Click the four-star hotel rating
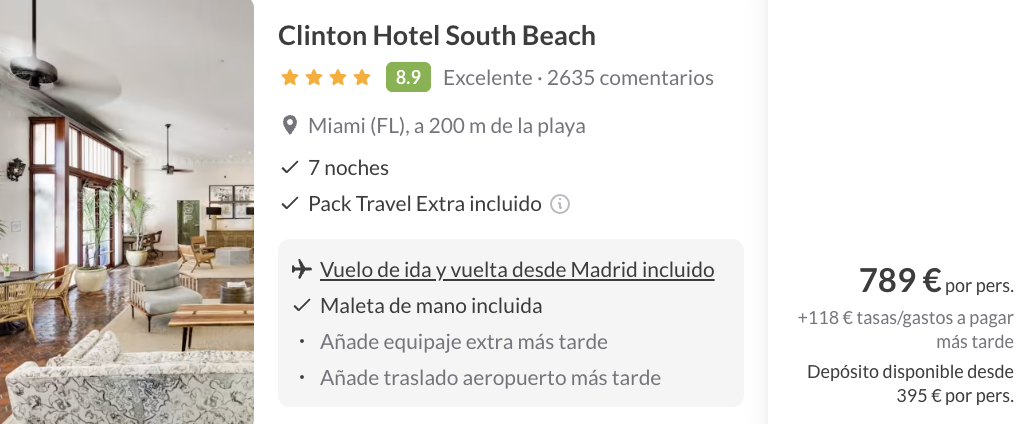1030x424 pixels. 326,77
